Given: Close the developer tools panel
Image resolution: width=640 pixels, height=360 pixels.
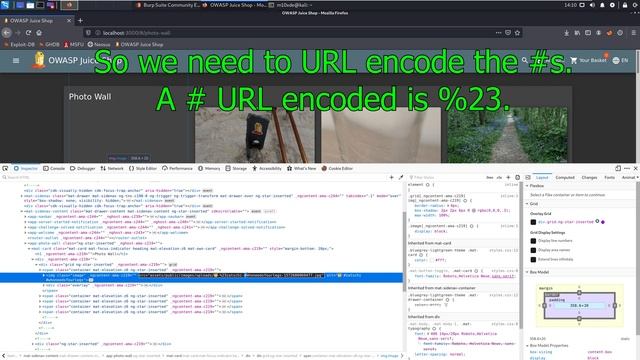Looking at the screenshot, I should pos(636,168).
